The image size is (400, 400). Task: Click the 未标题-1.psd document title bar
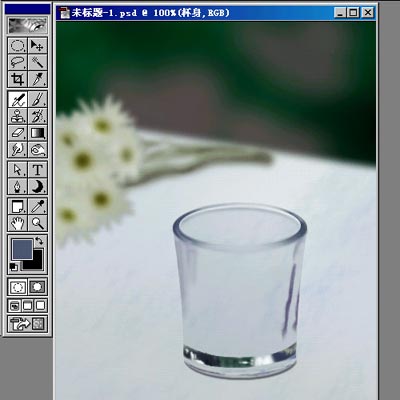click(x=216, y=13)
